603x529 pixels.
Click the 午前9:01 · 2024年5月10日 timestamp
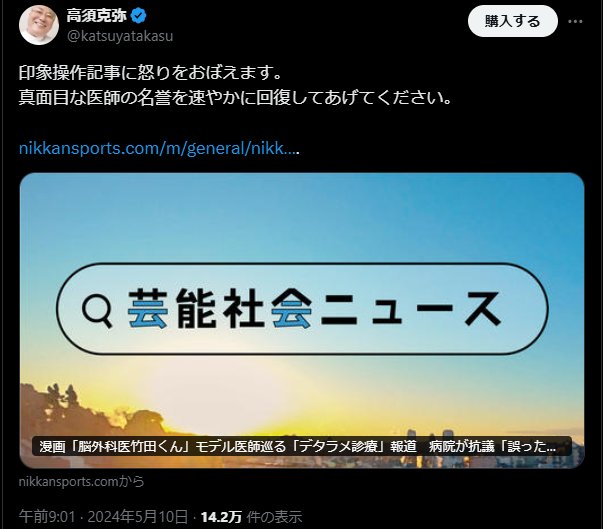pos(104,517)
